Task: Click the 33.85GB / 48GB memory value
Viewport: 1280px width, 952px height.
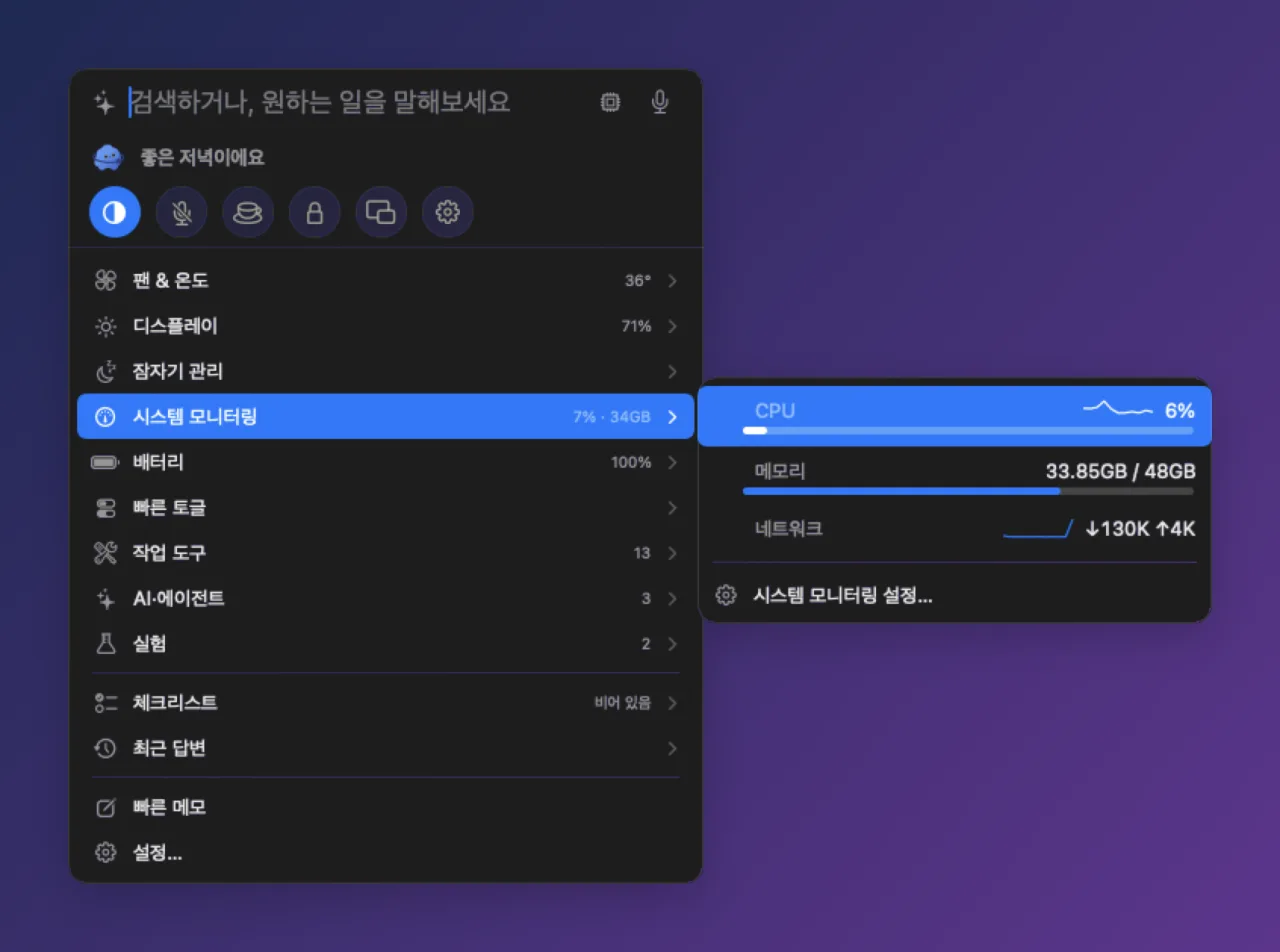Action: (1120, 471)
